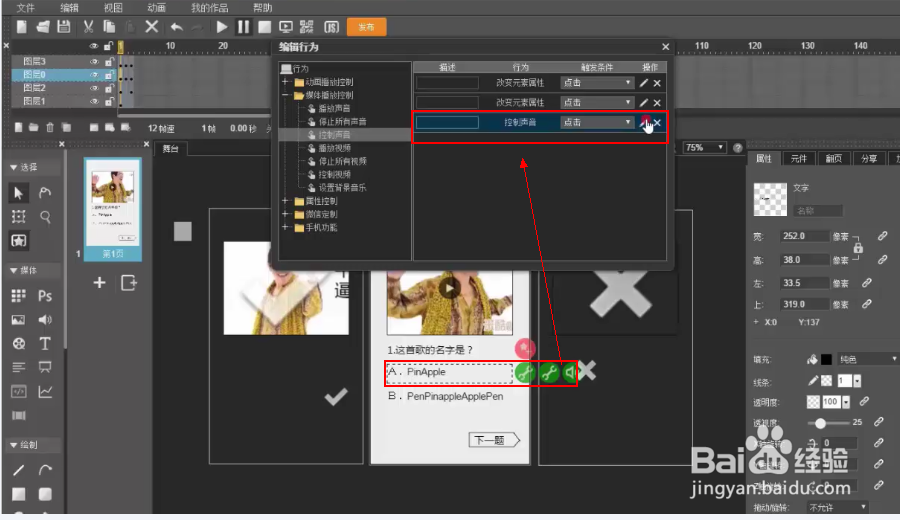
Task: Click the JS script icon in toolbar
Action: (332, 27)
